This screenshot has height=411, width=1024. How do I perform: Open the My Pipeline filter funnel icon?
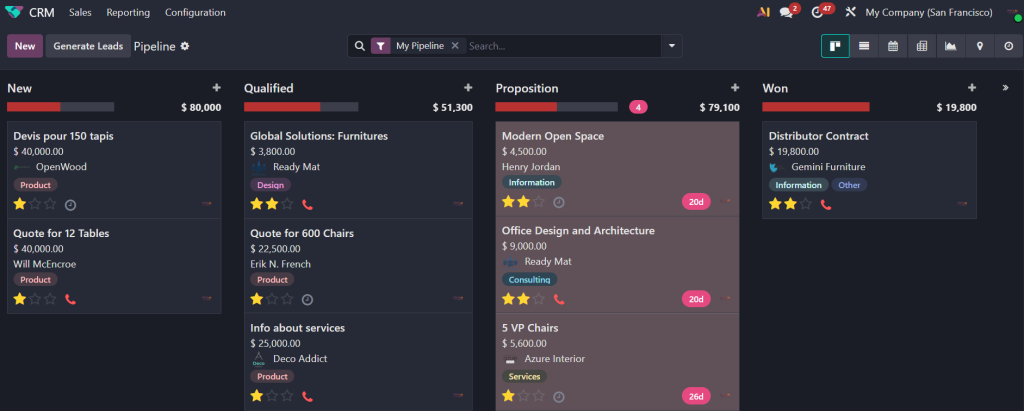[x=381, y=46]
